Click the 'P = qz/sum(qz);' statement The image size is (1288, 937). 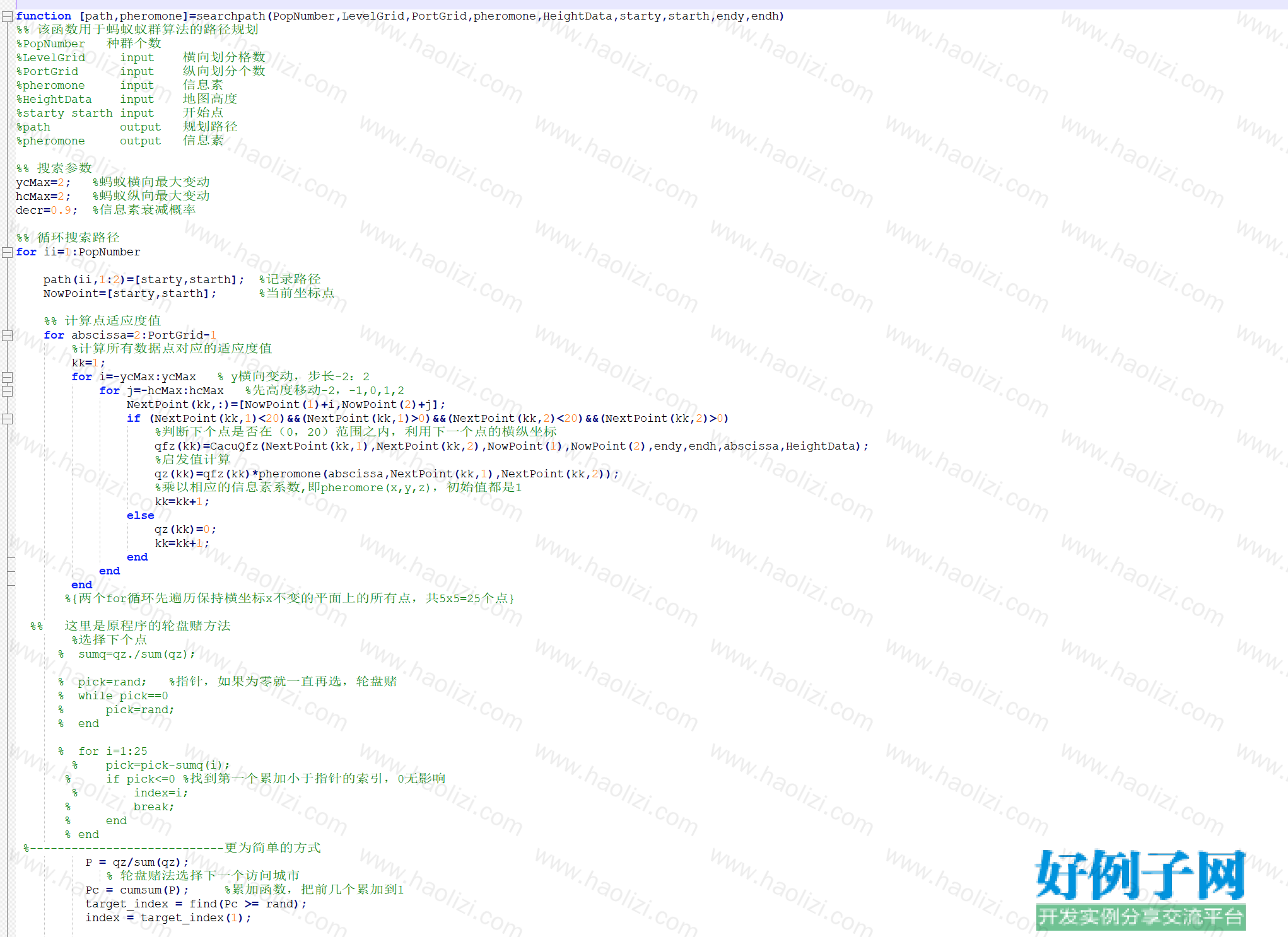point(137,863)
